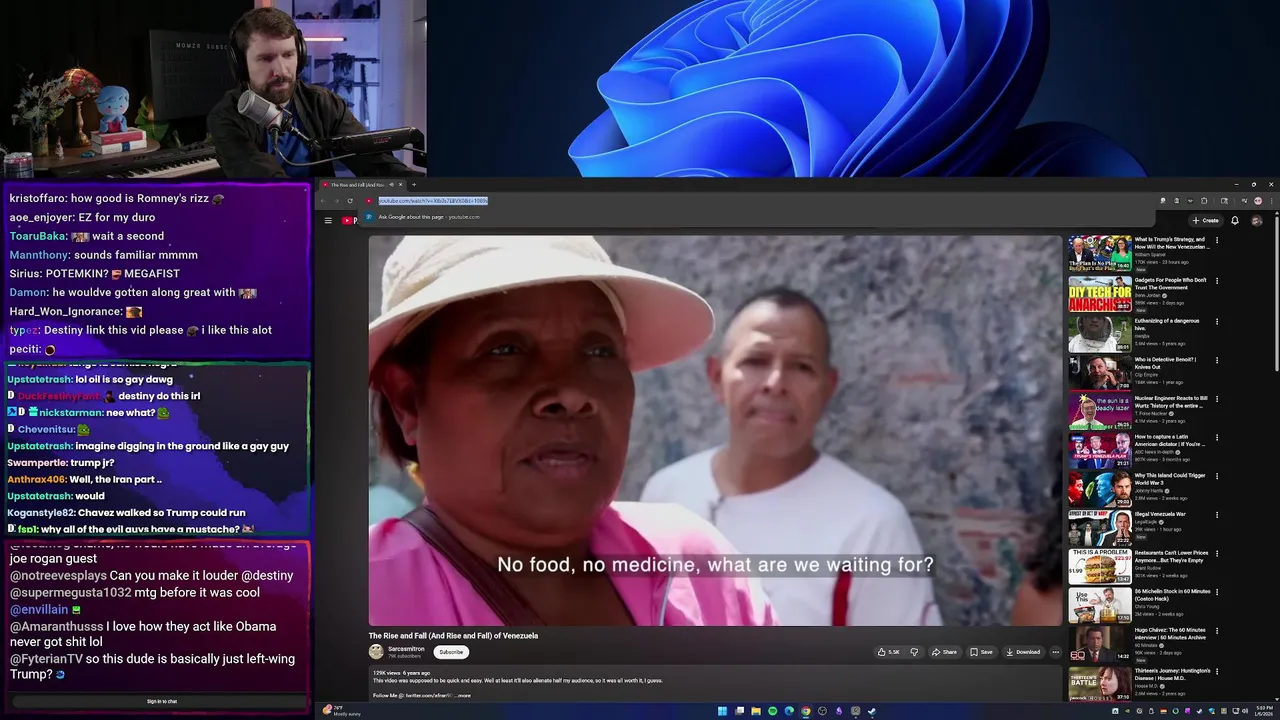1280x720 pixels.
Task: Open three-dot menu for 'Restaurants Can't Lower Prices'
Action: tap(1217, 553)
